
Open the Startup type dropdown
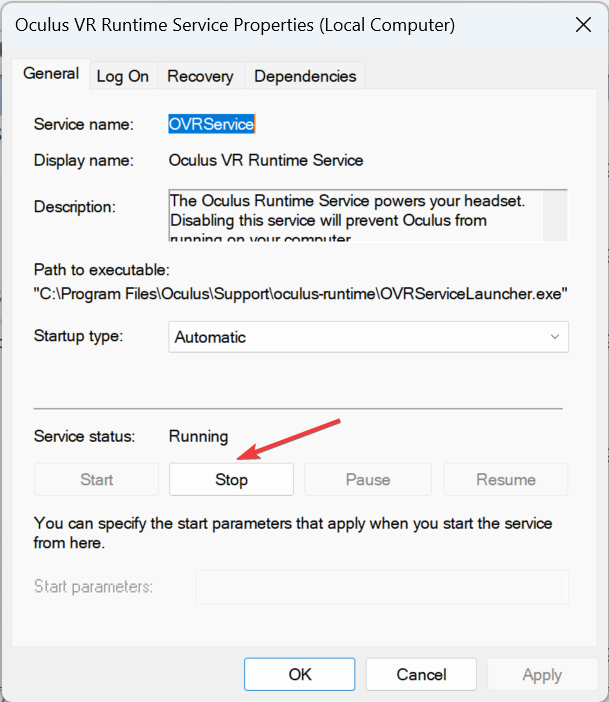[368, 337]
